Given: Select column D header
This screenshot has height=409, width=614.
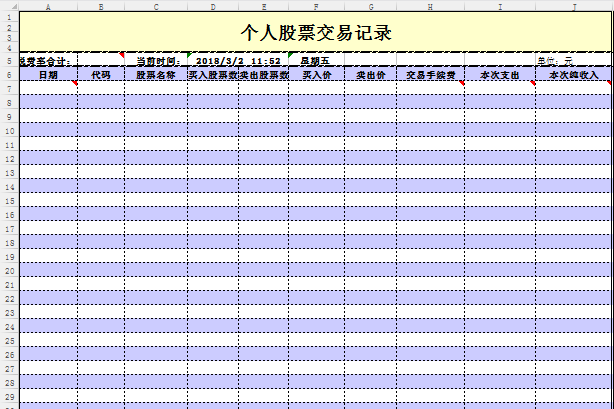Looking at the screenshot, I should [x=212, y=5].
